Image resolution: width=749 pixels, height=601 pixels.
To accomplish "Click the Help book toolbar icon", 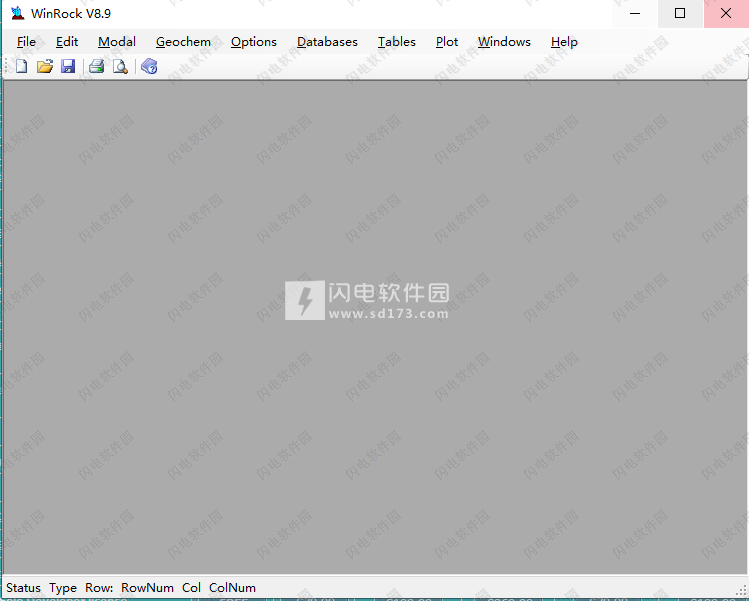I will pyautogui.click(x=150, y=66).
